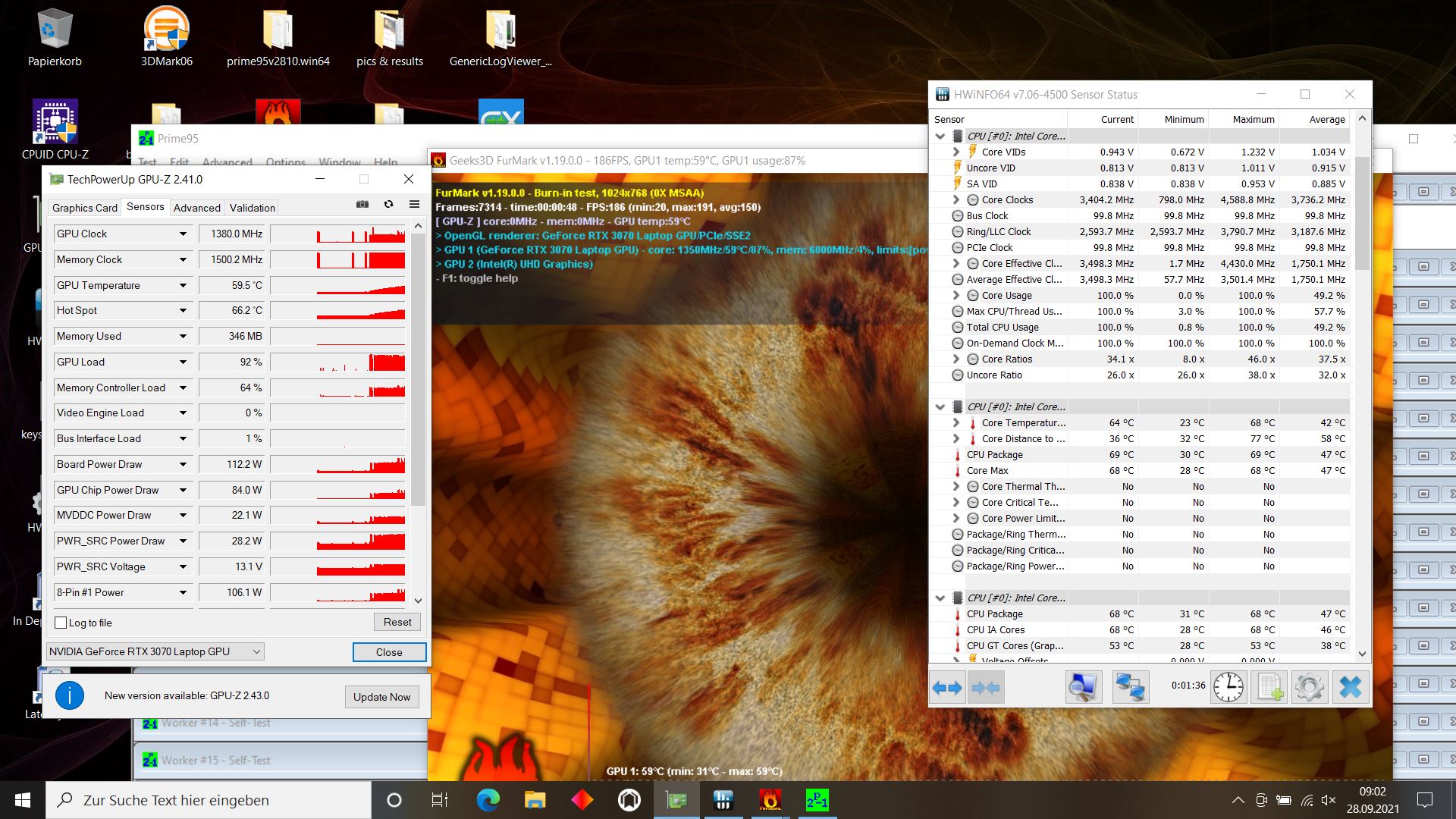1456x819 pixels.
Task: Take GPU-Z screenshot with camera icon
Action: pos(362,205)
